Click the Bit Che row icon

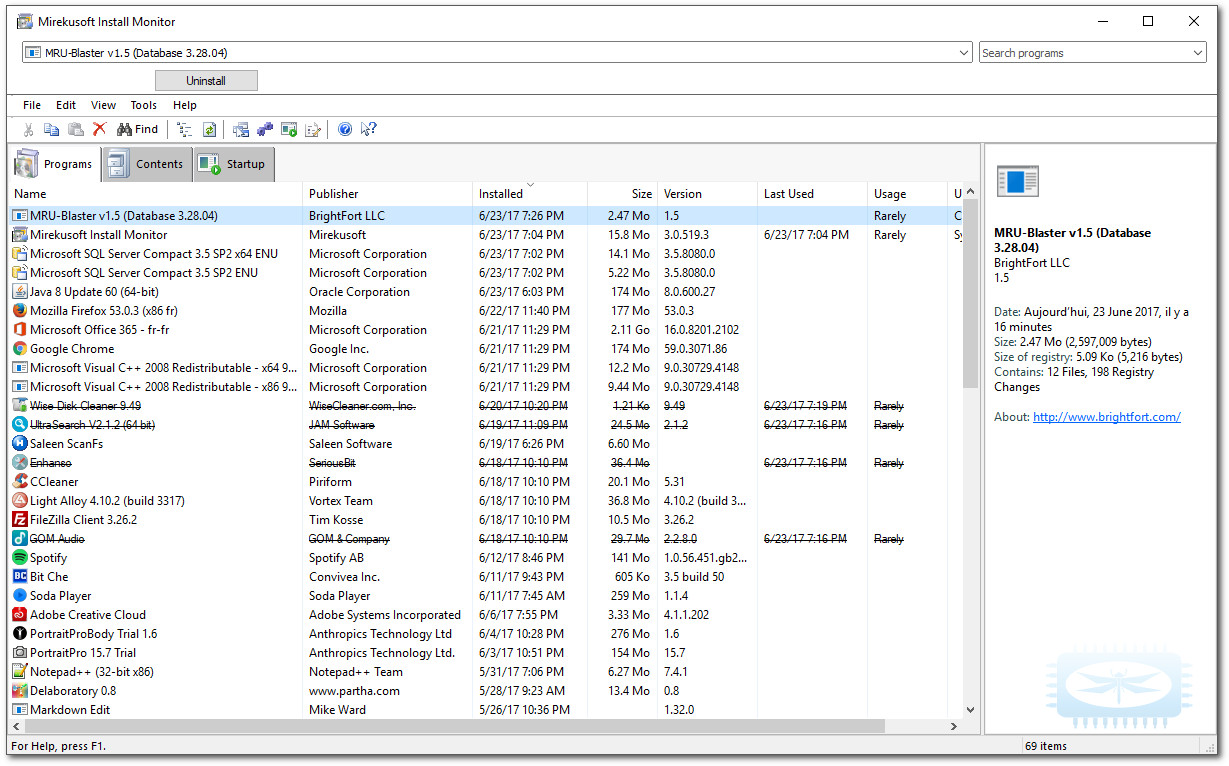20,577
